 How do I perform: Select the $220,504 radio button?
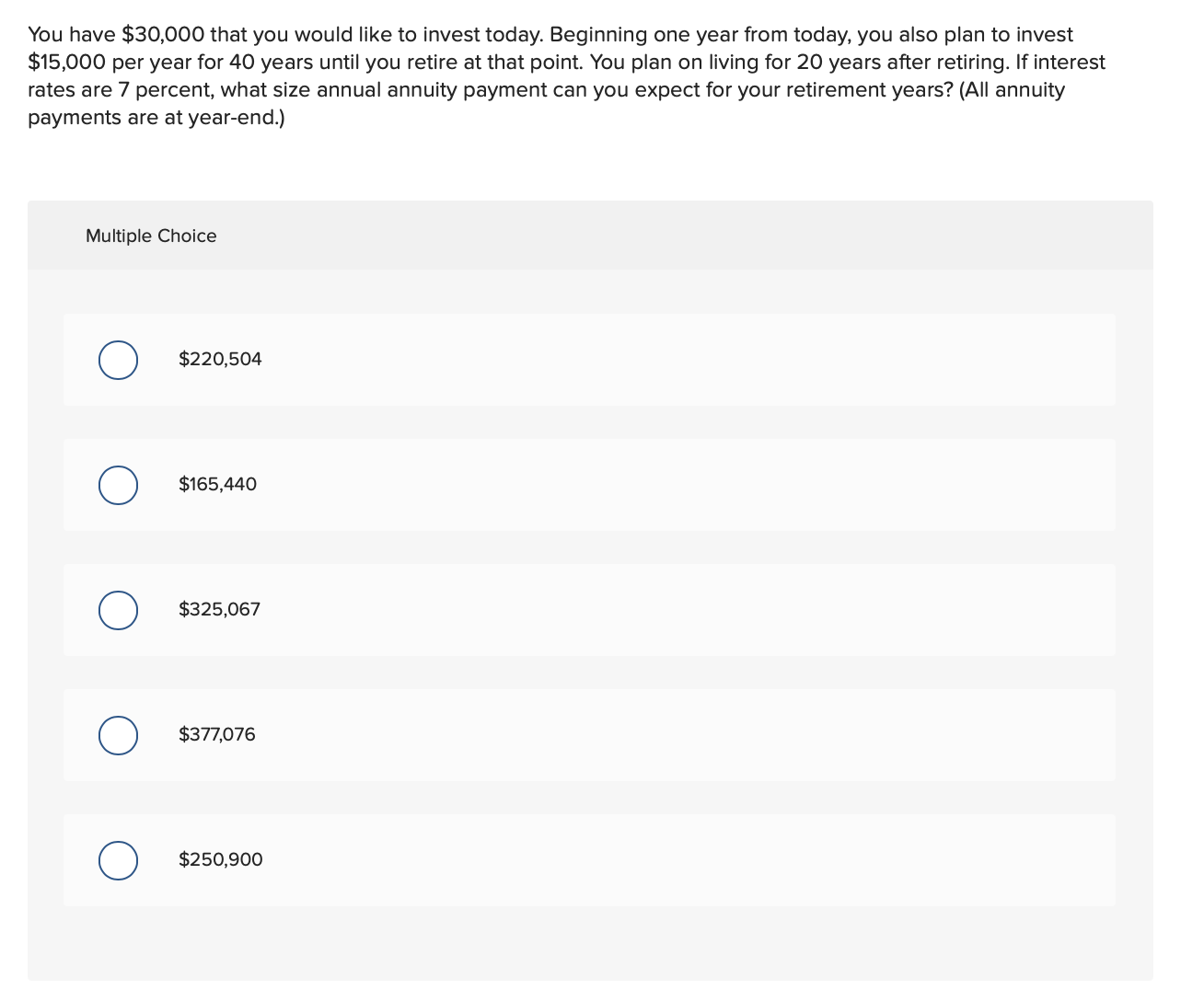118,360
